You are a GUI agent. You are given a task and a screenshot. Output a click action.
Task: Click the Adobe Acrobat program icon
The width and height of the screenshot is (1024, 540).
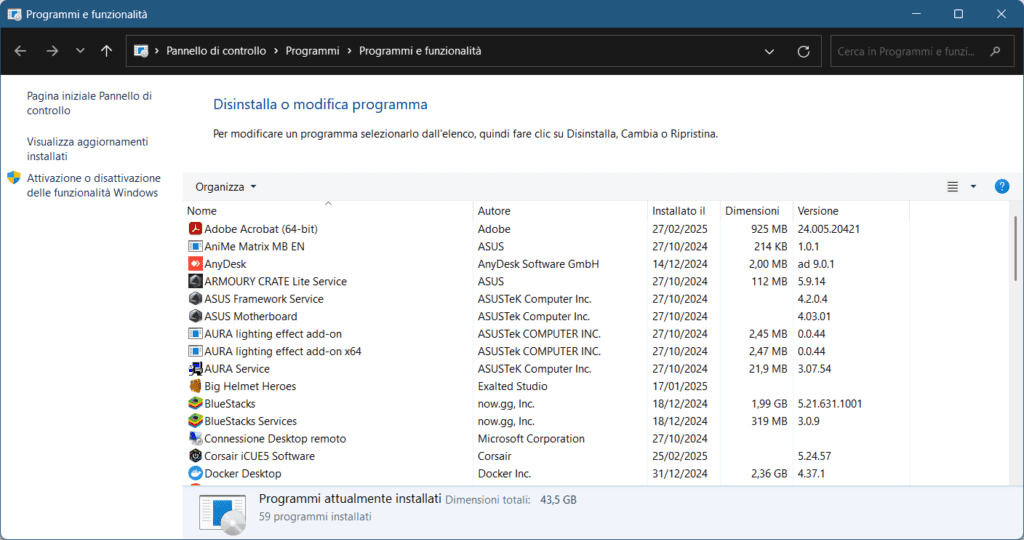pos(195,229)
